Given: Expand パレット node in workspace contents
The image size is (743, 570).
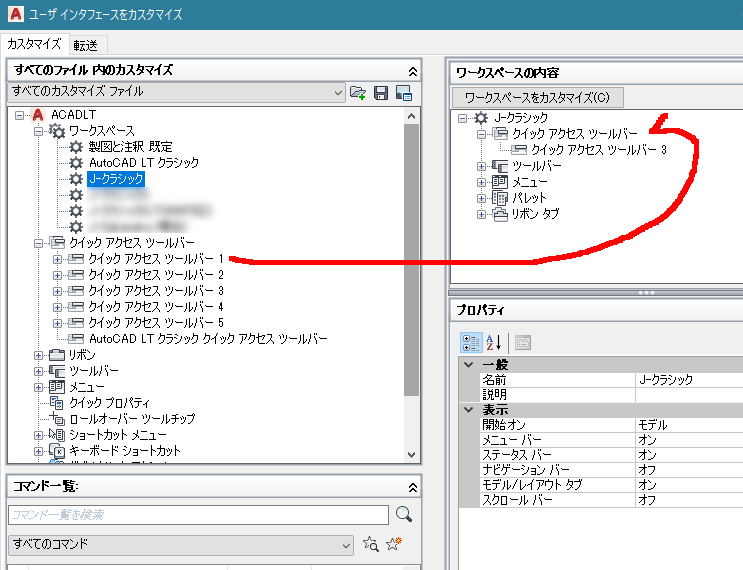Looking at the screenshot, I should [x=481, y=198].
